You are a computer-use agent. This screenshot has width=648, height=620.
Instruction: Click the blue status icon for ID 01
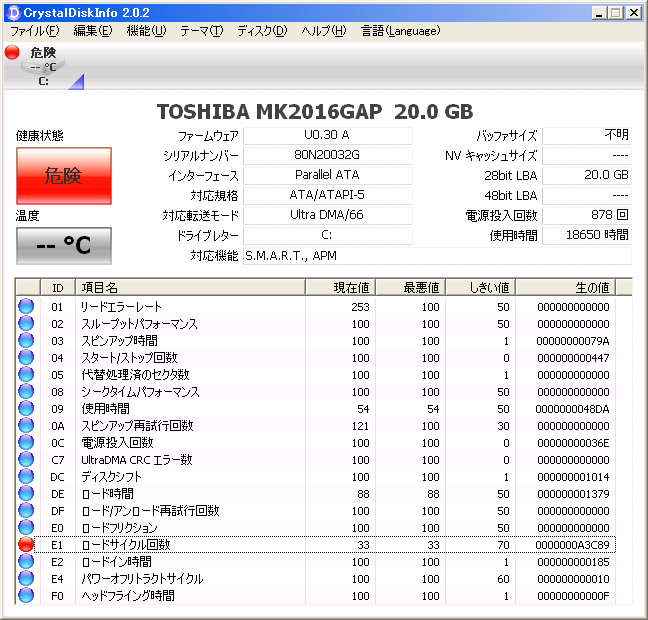26,306
